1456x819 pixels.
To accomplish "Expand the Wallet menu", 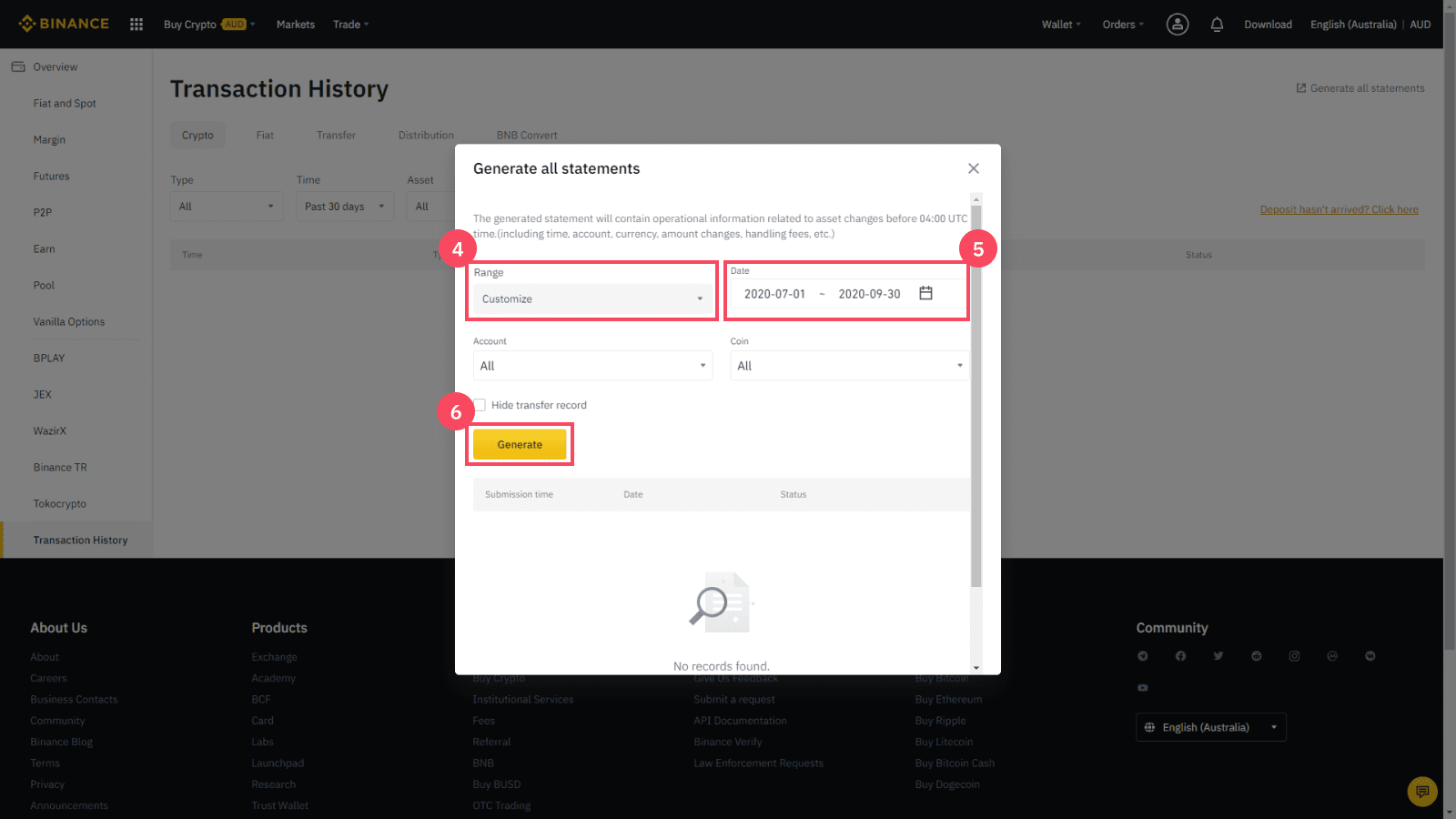I will pyautogui.click(x=1061, y=25).
